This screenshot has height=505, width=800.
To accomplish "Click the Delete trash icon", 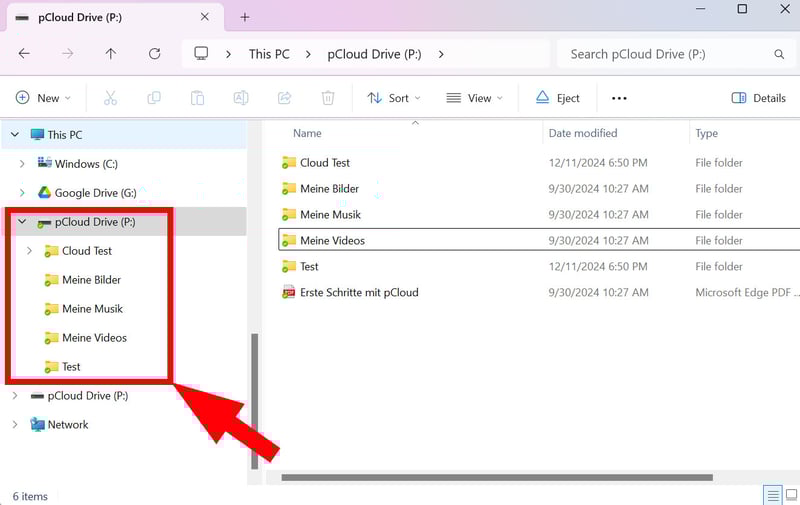I will pyautogui.click(x=328, y=98).
